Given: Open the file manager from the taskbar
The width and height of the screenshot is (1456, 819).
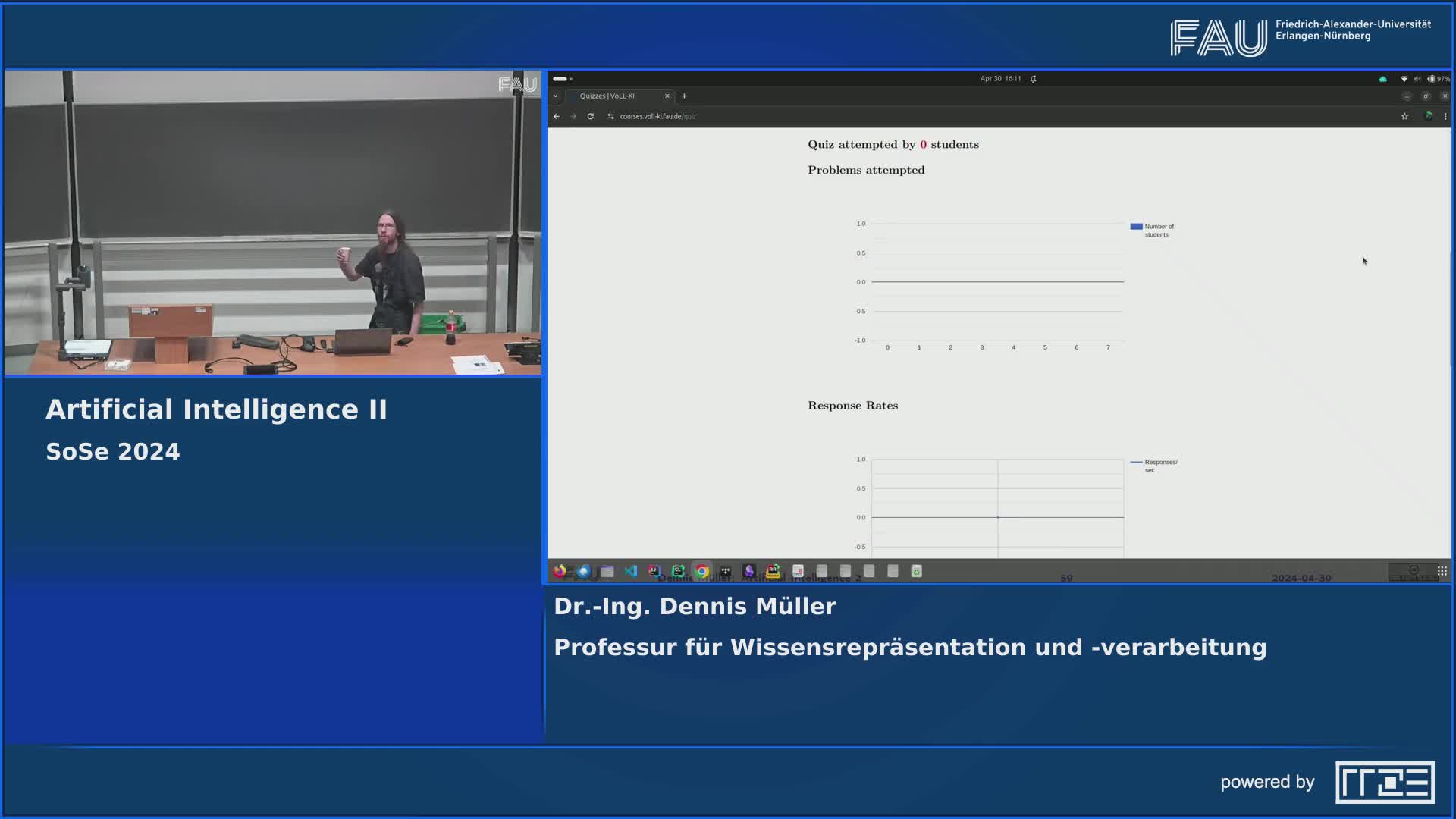Looking at the screenshot, I should click(x=607, y=571).
